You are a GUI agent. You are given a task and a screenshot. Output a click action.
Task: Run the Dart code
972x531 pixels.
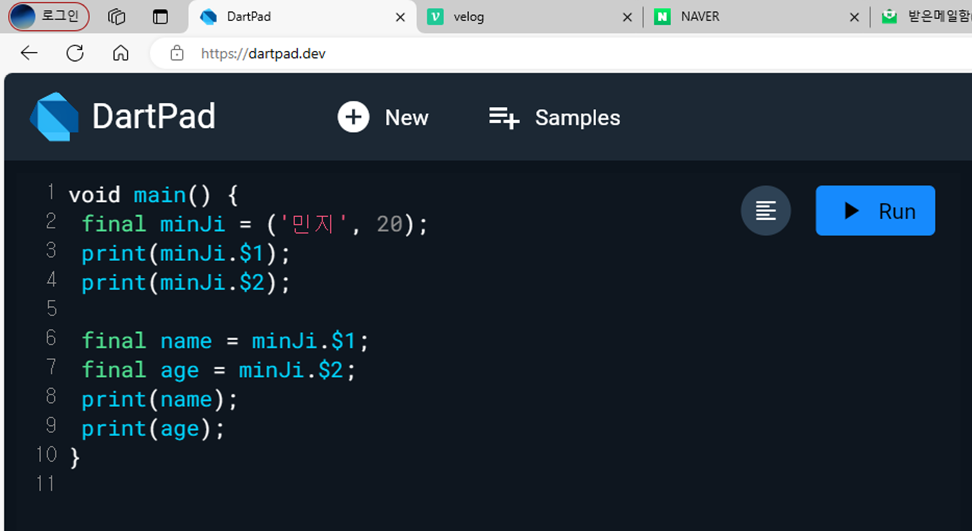click(875, 211)
